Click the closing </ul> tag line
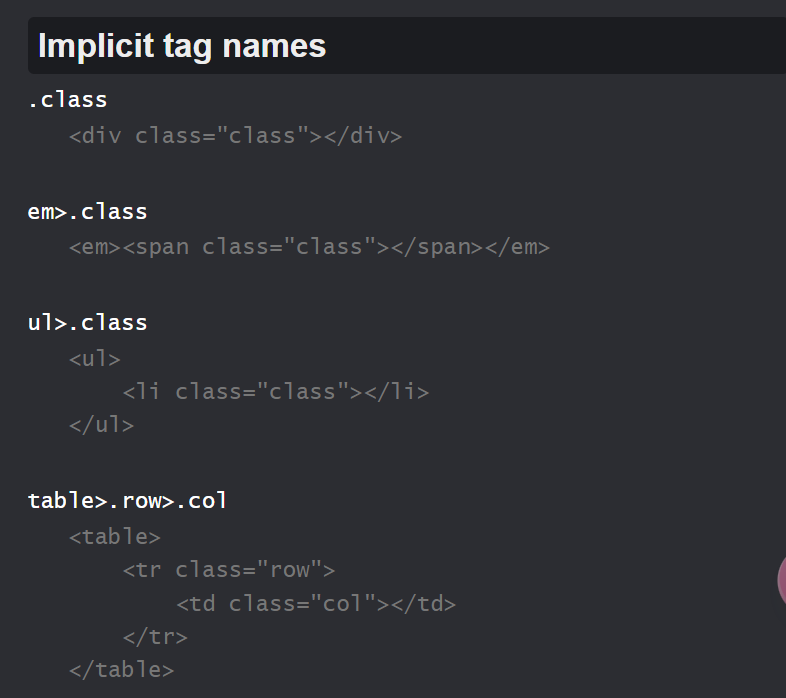The image size is (786, 698). (102, 425)
